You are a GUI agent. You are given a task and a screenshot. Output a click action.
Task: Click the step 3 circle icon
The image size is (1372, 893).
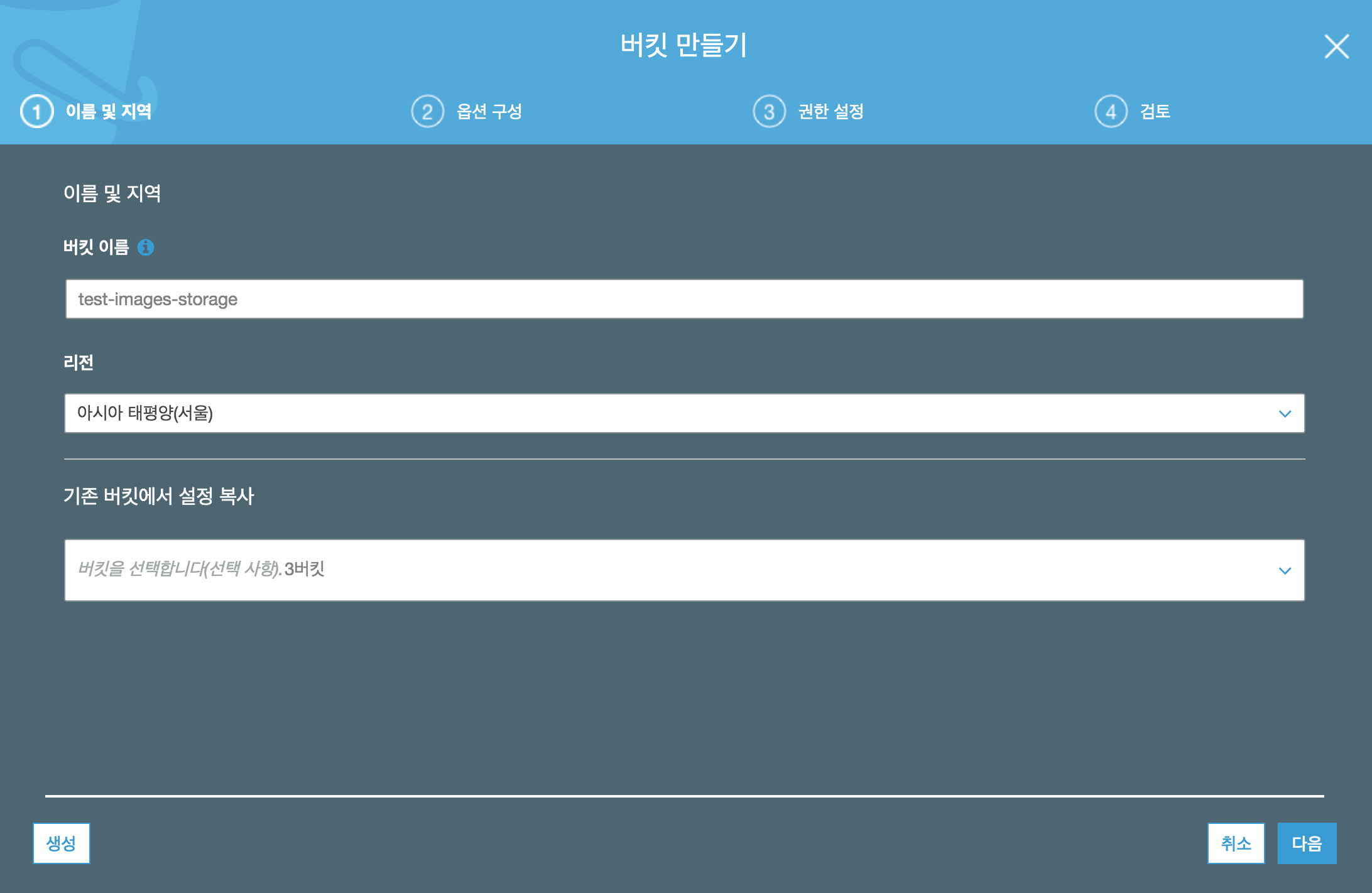pos(769,112)
